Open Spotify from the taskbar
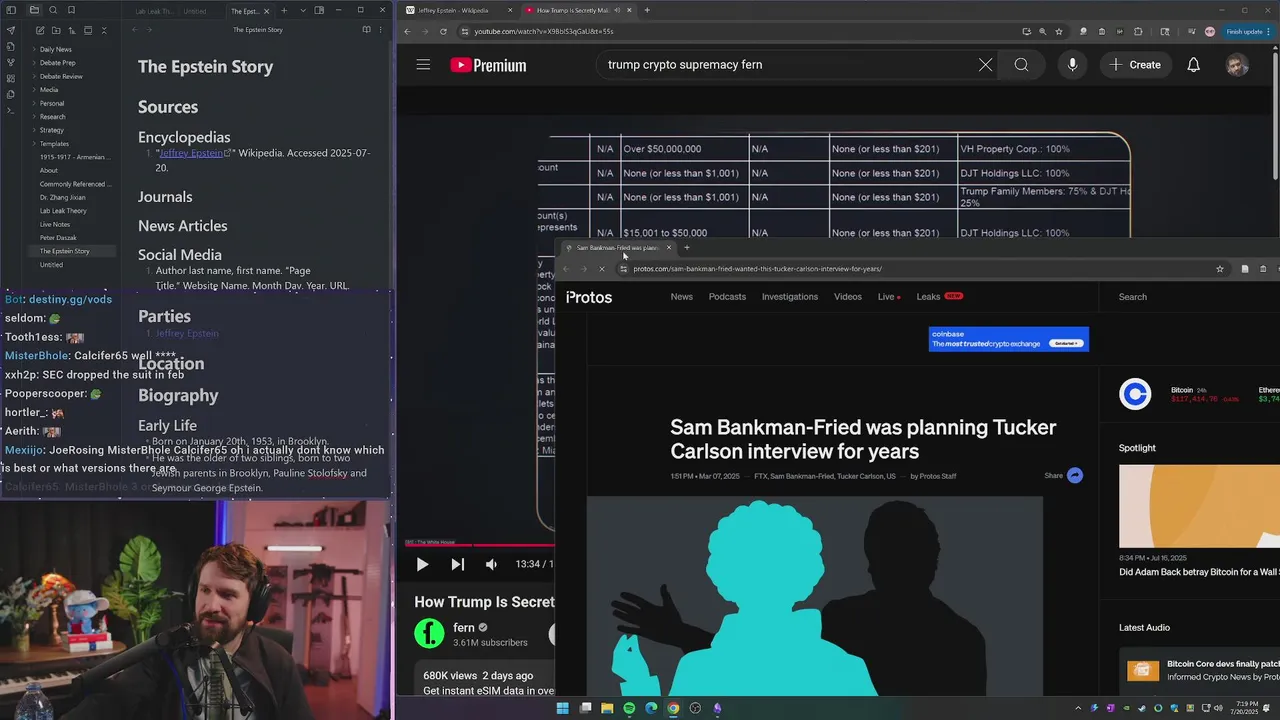This screenshot has width=1280, height=720. coord(629,708)
